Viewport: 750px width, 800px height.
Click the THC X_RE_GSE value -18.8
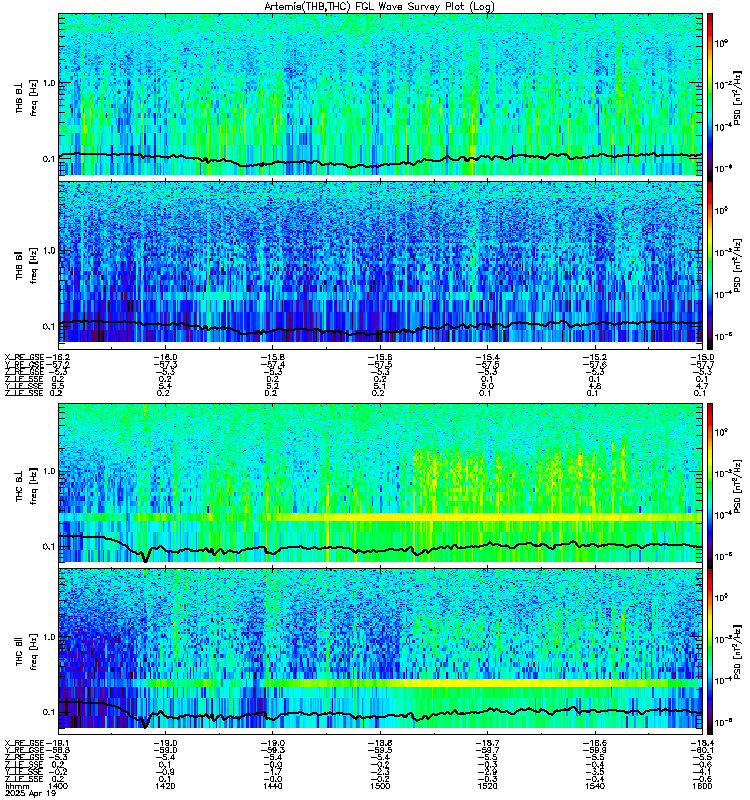[380, 743]
